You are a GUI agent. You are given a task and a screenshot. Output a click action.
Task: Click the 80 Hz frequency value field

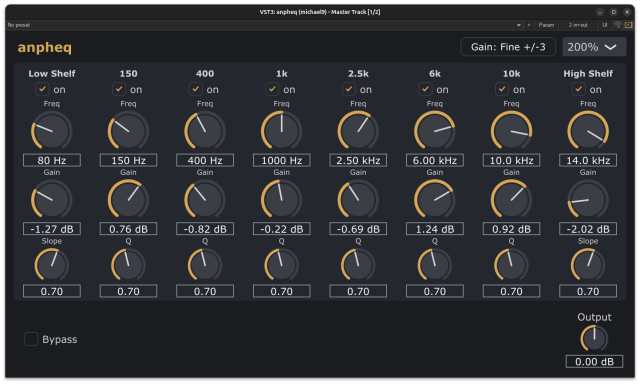point(52,160)
